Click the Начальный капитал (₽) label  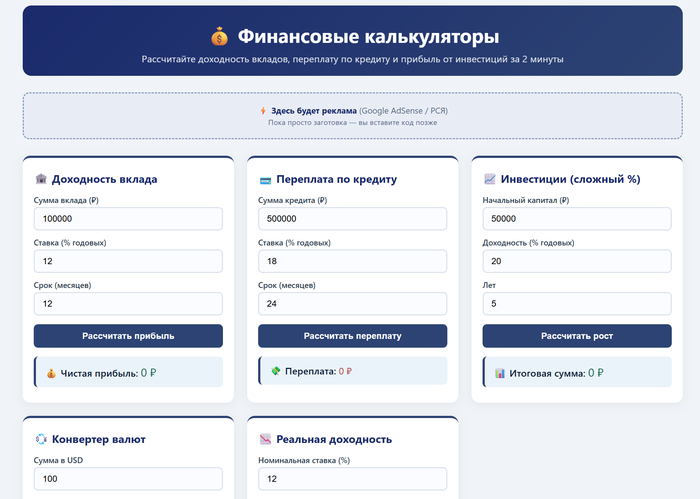pyautogui.click(x=526, y=200)
